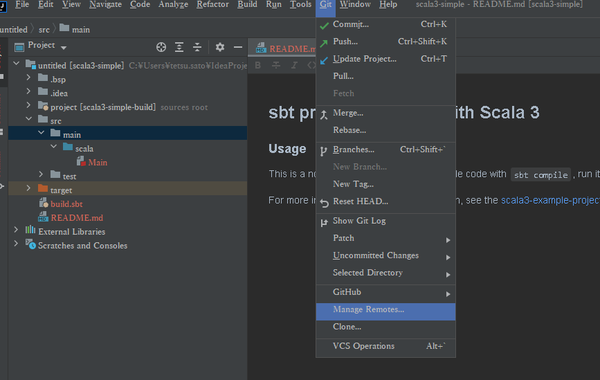Click green arrow Push icon
Screen dimensions: 600x380
324,43
